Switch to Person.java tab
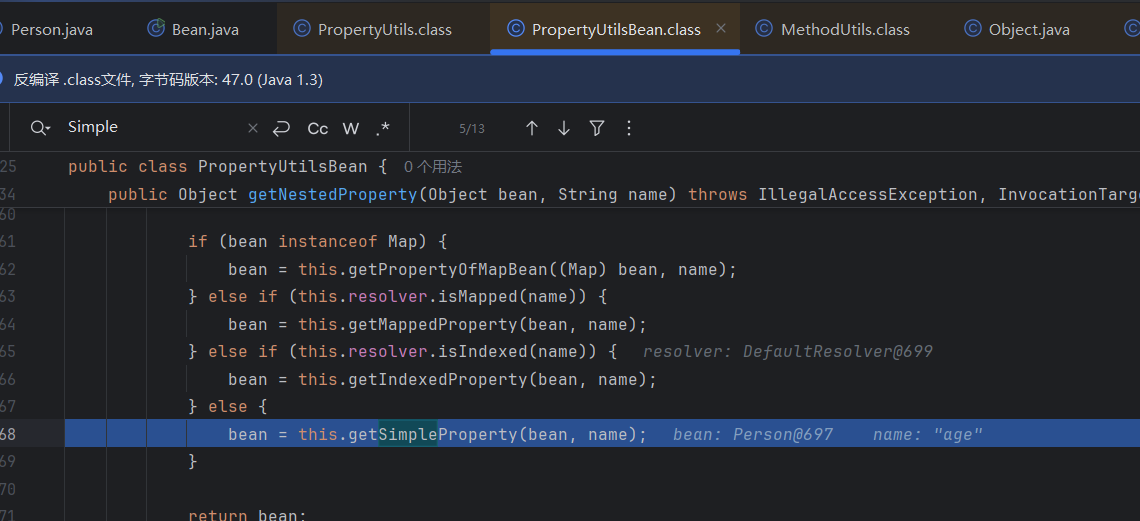The height and width of the screenshot is (521, 1140). [51, 29]
